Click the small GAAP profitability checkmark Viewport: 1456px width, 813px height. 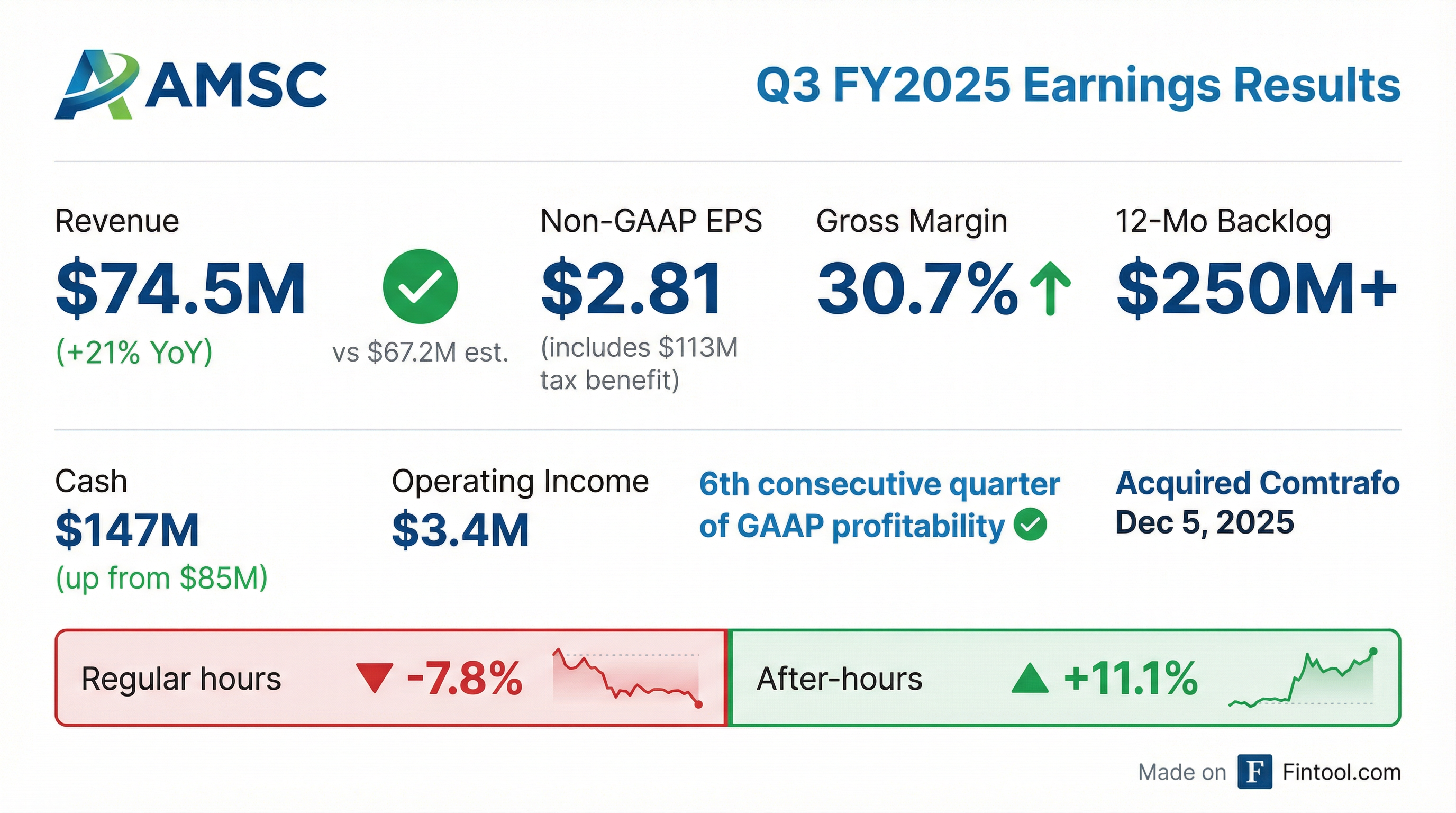click(x=1030, y=525)
